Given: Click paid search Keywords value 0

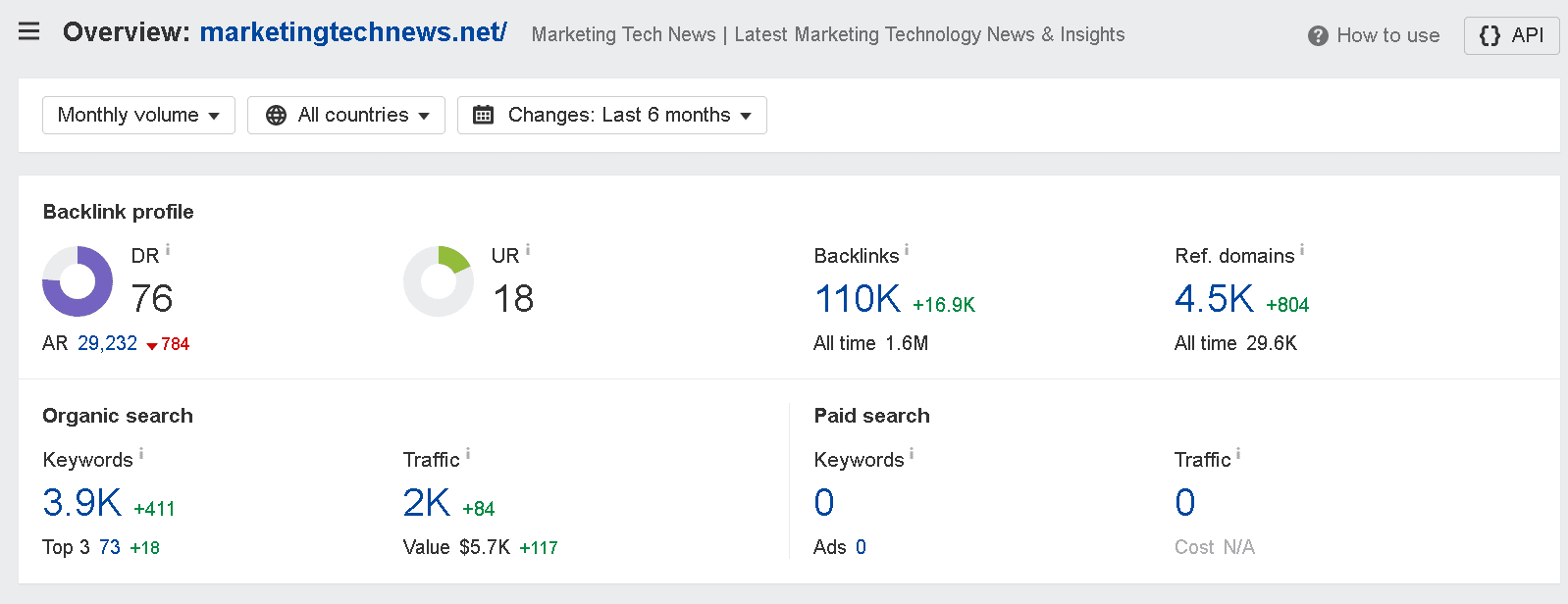Looking at the screenshot, I should point(824,503).
